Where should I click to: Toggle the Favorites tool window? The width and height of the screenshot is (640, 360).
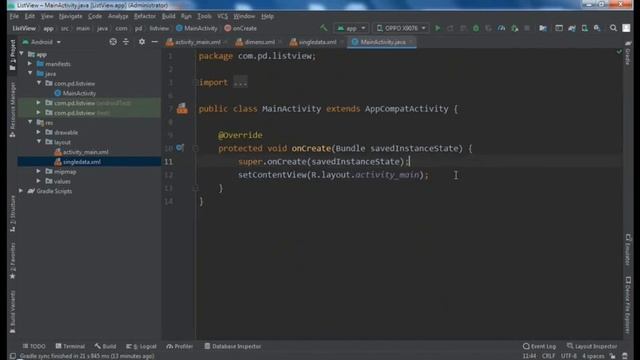(x=13, y=260)
